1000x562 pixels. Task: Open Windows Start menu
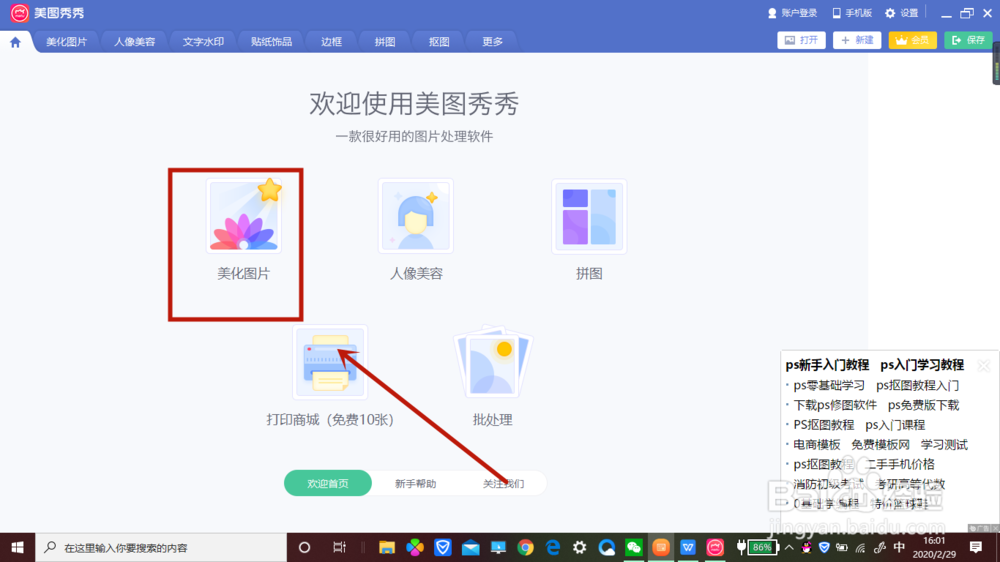17,547
